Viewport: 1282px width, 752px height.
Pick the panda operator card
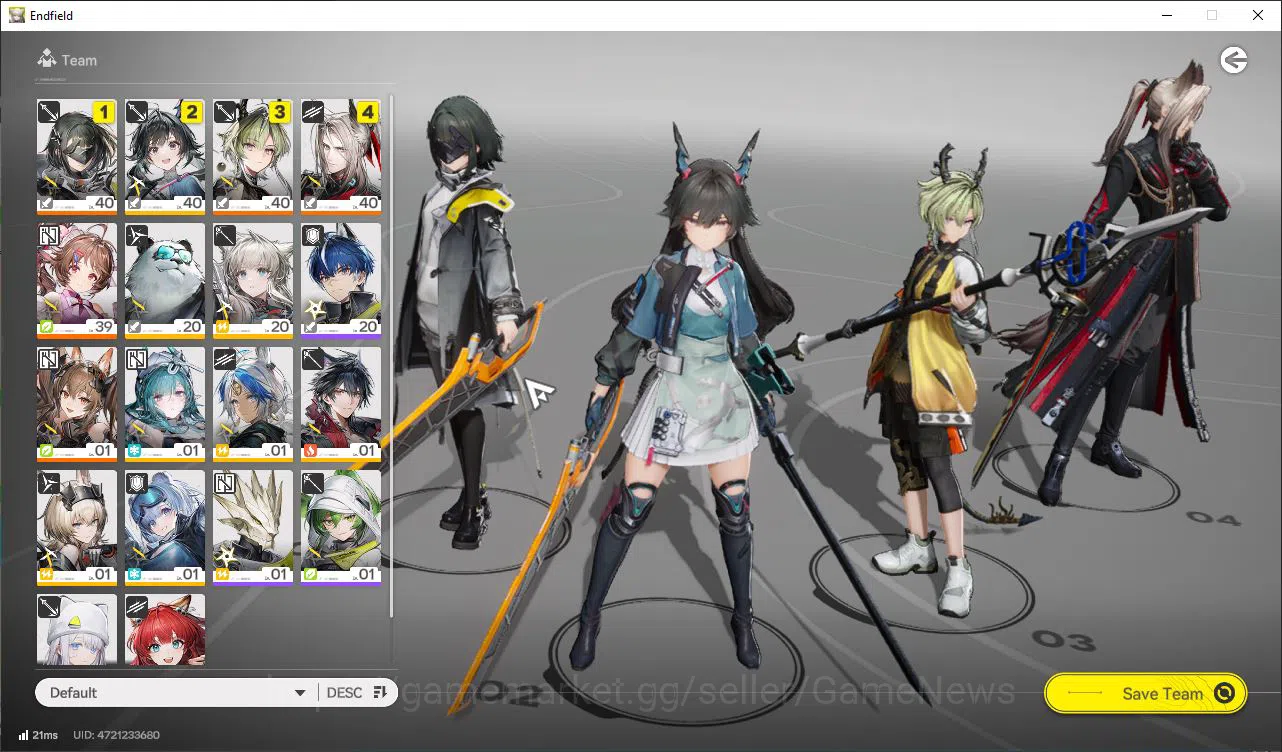click(165, 280)
